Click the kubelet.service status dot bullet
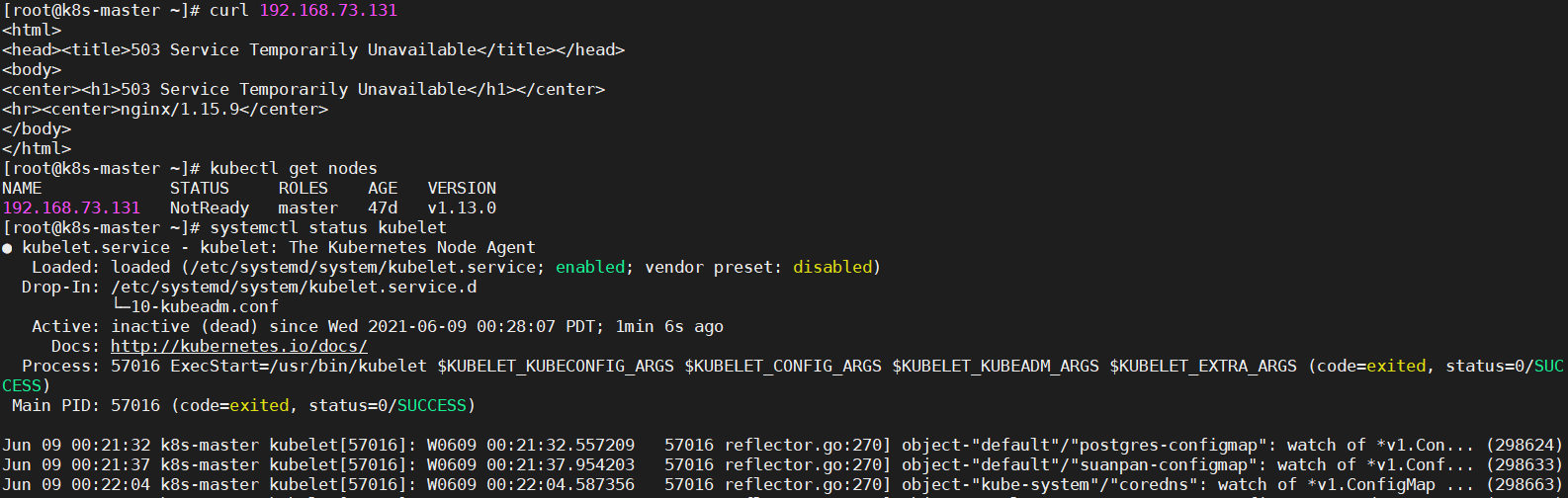Image resolution: width=1568 pixels, height=498 pixels. pyautogui.click(x=8, y=248)
